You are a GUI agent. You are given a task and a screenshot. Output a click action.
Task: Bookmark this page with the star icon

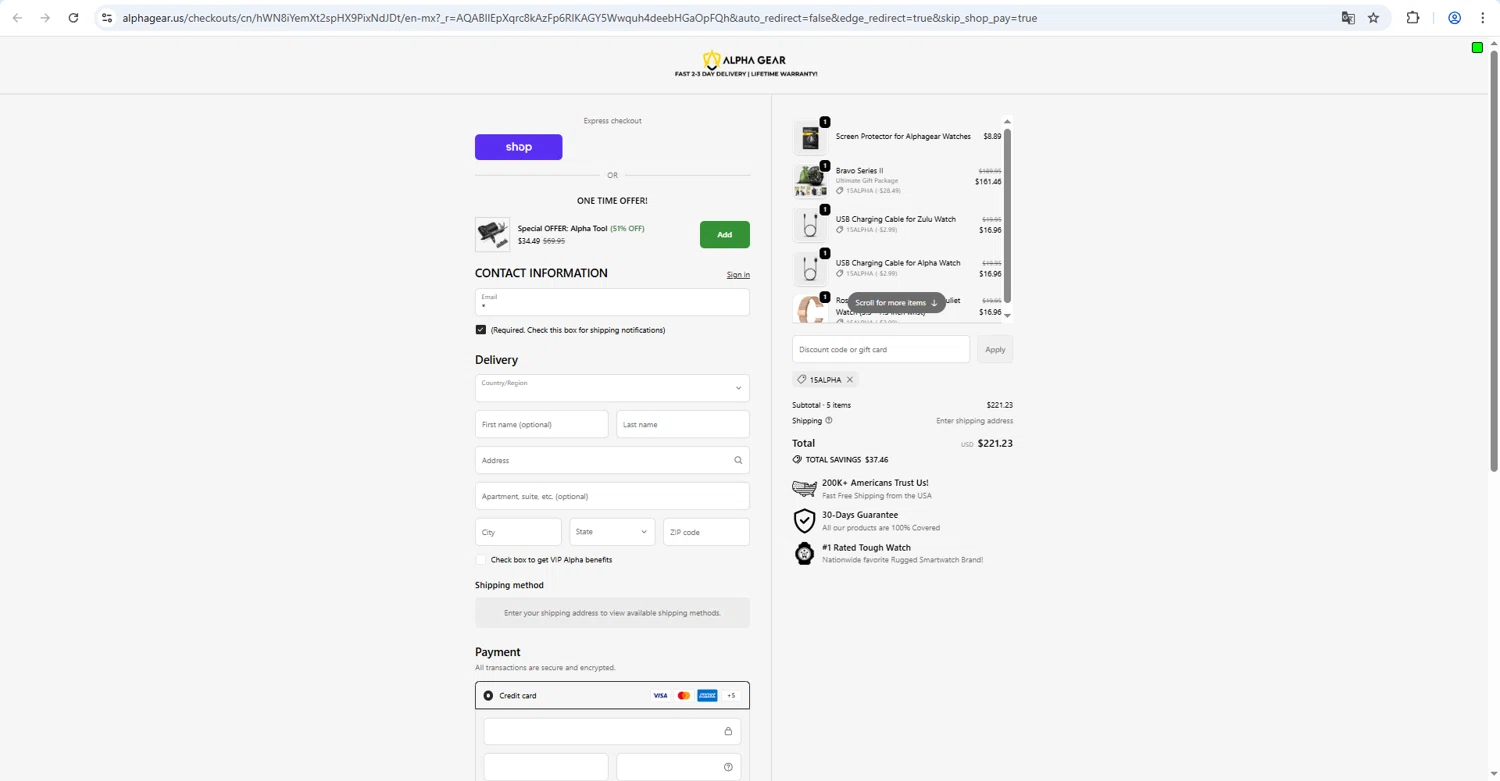(1374, 18)
